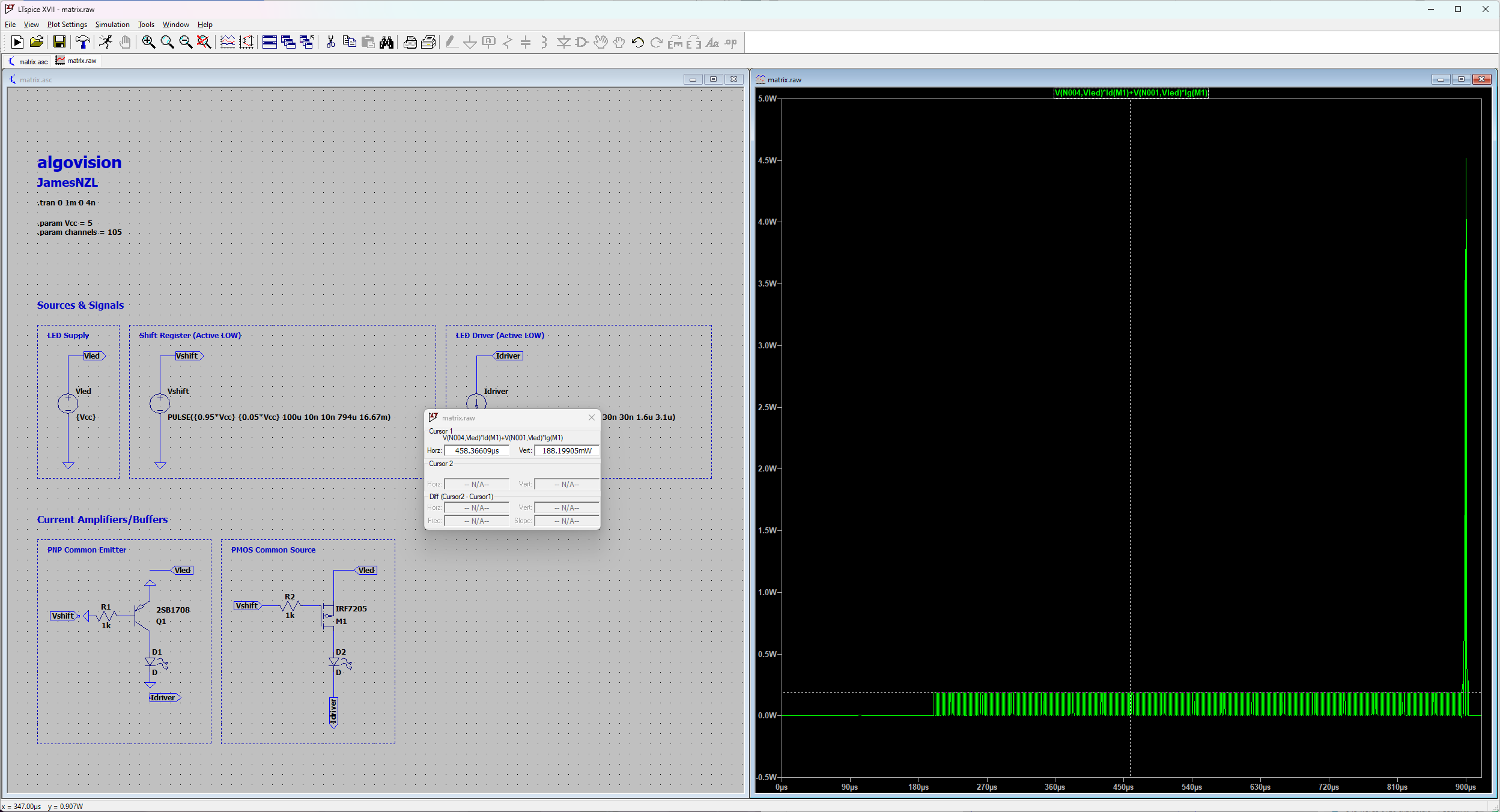
Task: Tile windows horizontally icon
Action: (x=270, y=42)
